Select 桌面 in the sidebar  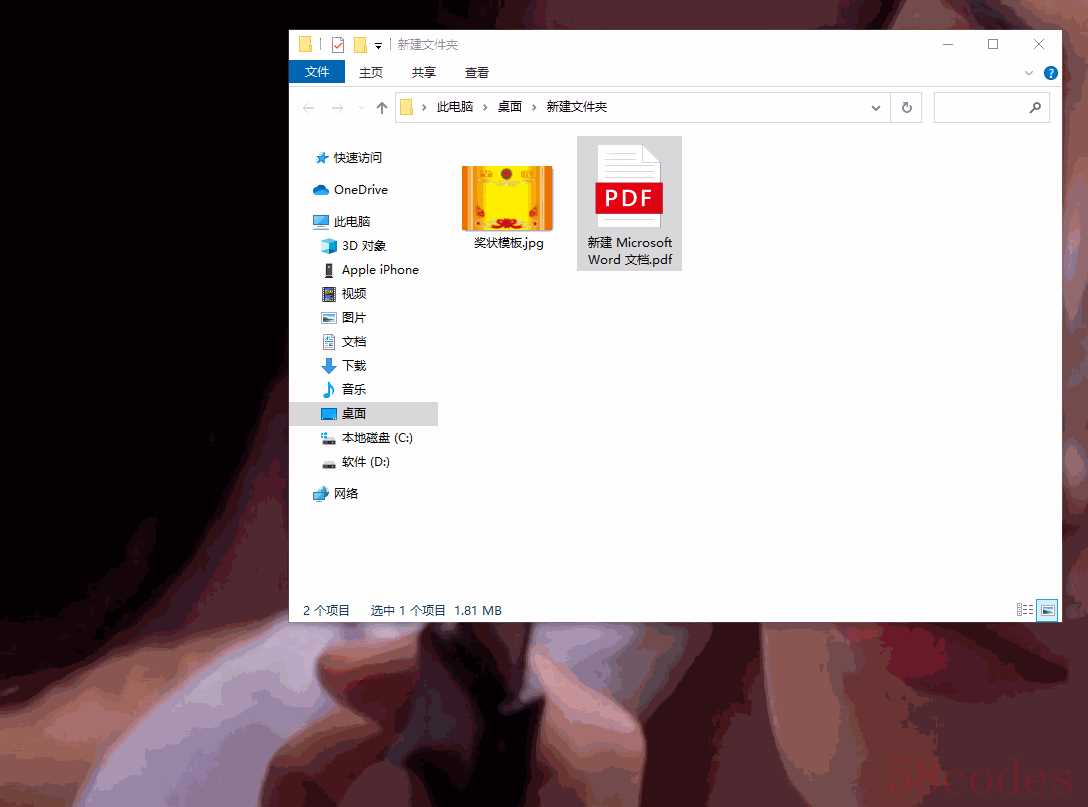pyautogui.click(x=364, y=414)
